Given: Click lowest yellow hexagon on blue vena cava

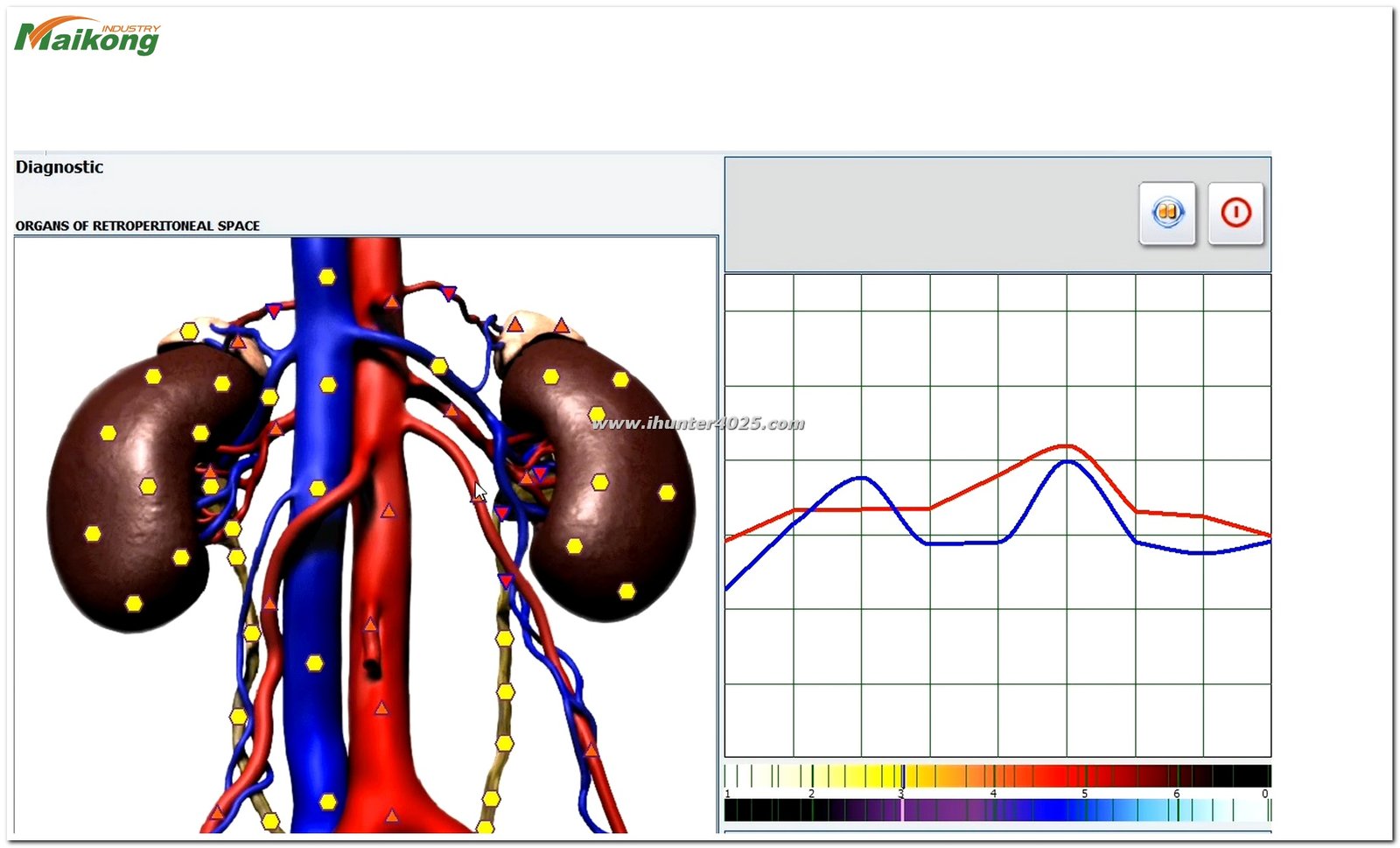Looking at the screenshot, I should coord(327,802).
